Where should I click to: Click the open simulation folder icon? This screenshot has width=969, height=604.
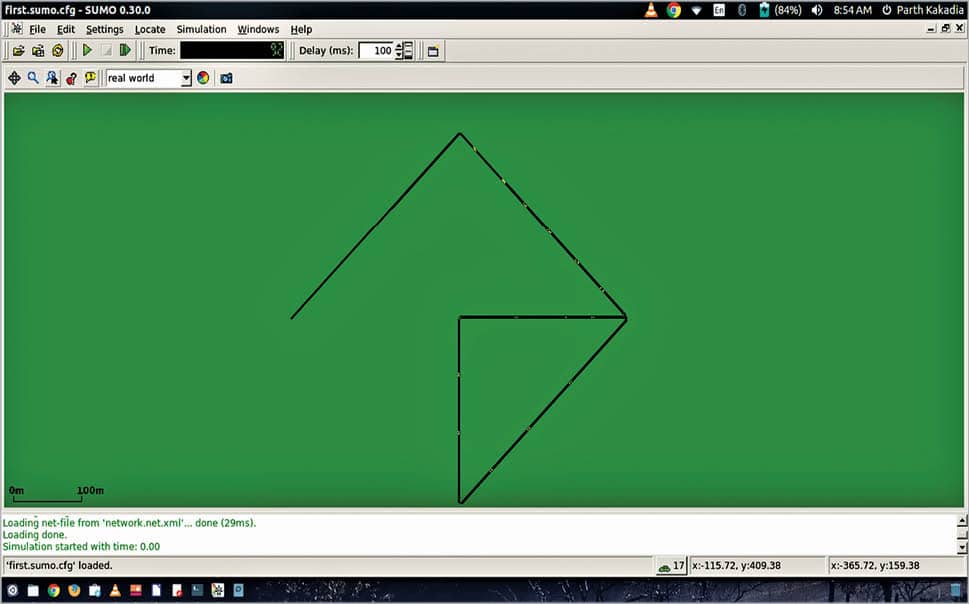click(x=19, y=51)
